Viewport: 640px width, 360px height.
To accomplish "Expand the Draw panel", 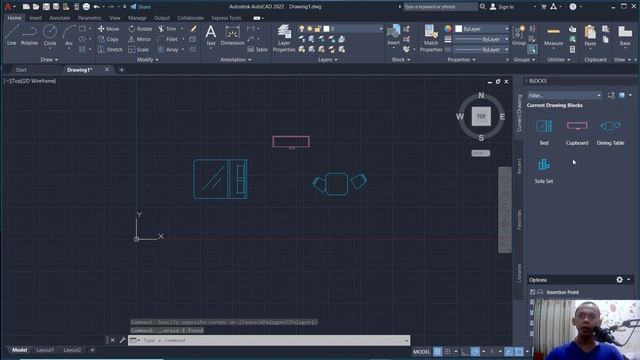I will coord(49,60).
